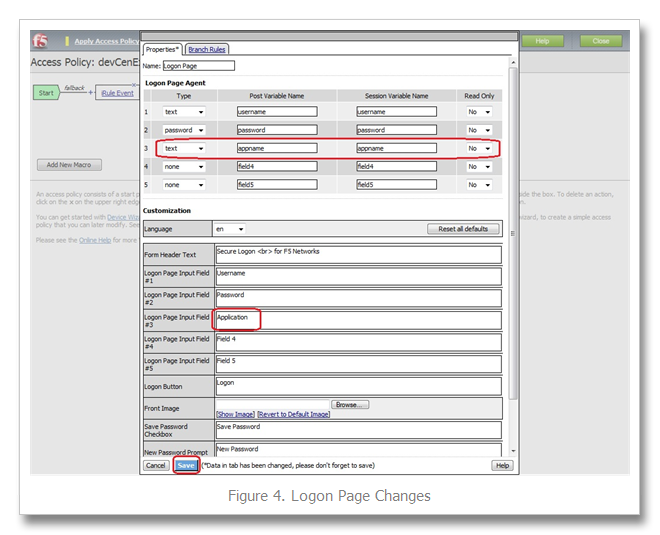
Task: Open Type dropdown for row 3
Action: pyautogui.click(x=184, y=148)
